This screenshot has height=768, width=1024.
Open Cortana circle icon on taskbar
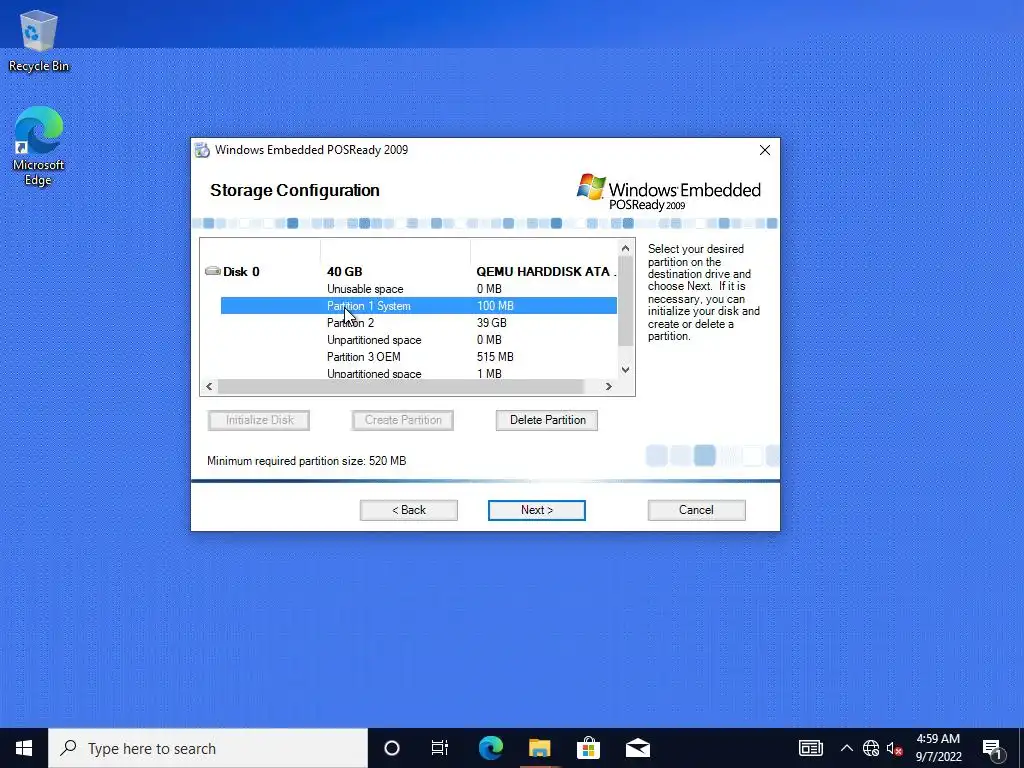pos(392,748)
